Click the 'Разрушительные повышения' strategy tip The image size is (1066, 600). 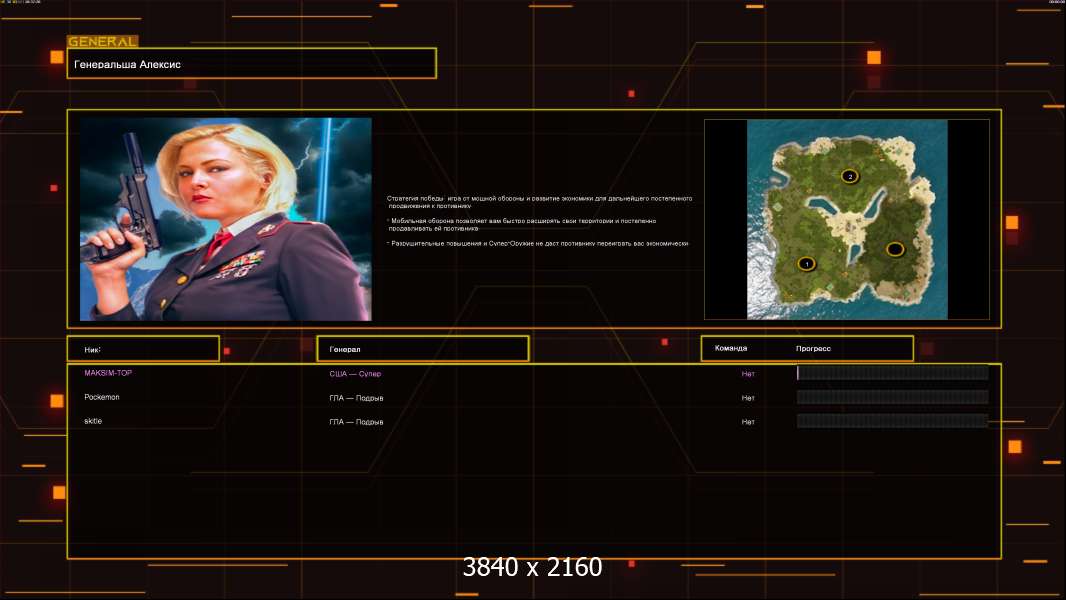538,243
